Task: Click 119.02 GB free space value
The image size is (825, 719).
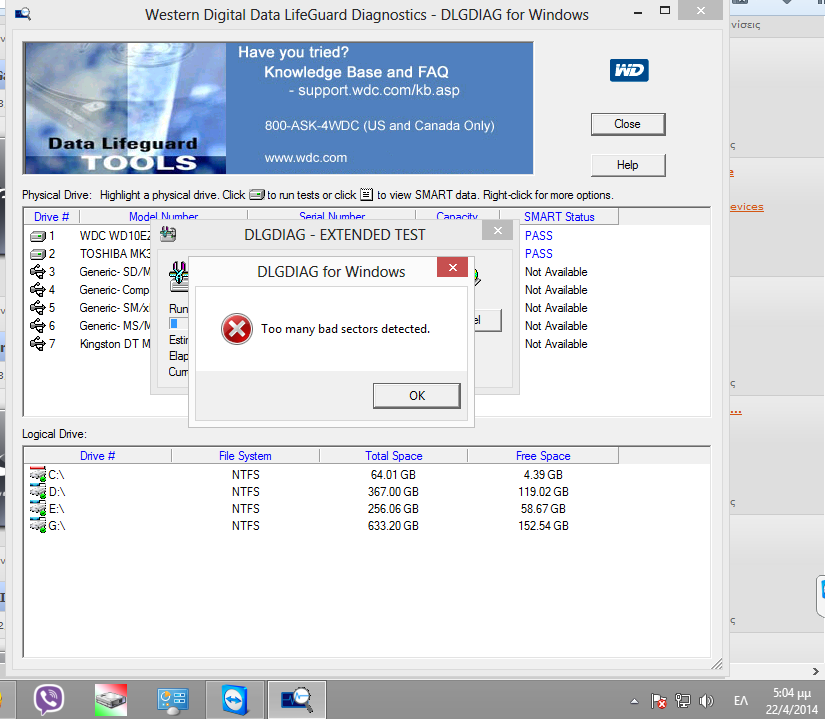Action: 543,491
